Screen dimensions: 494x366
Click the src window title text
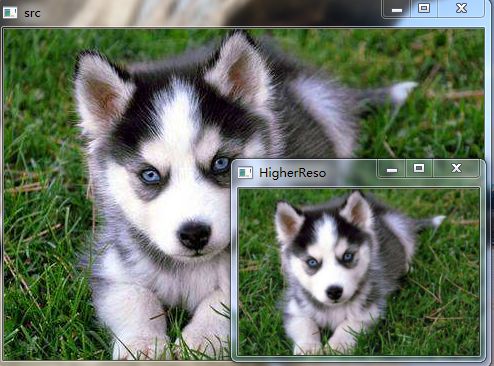pos(32,13)
